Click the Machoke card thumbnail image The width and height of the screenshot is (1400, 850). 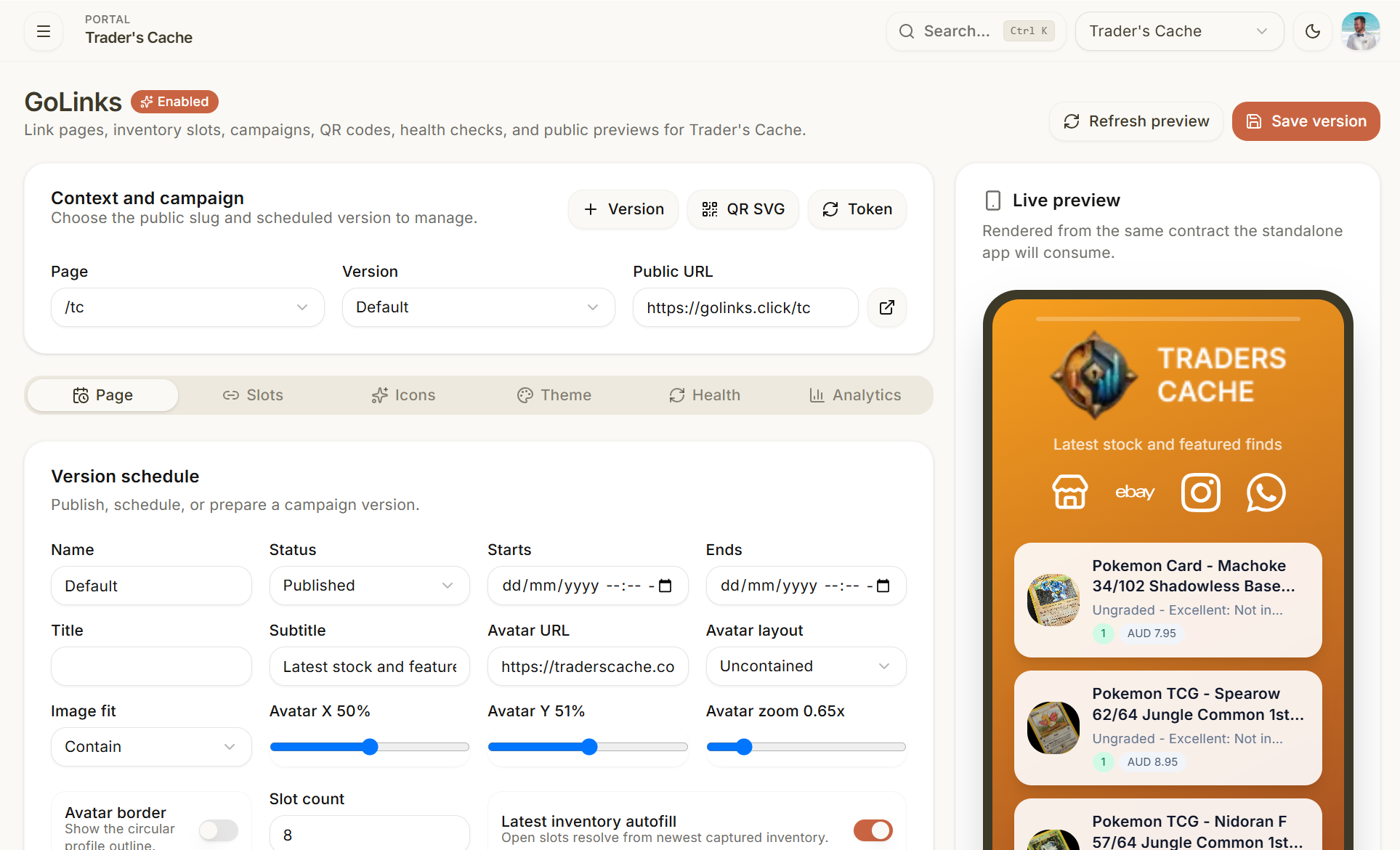[1053, 600]
